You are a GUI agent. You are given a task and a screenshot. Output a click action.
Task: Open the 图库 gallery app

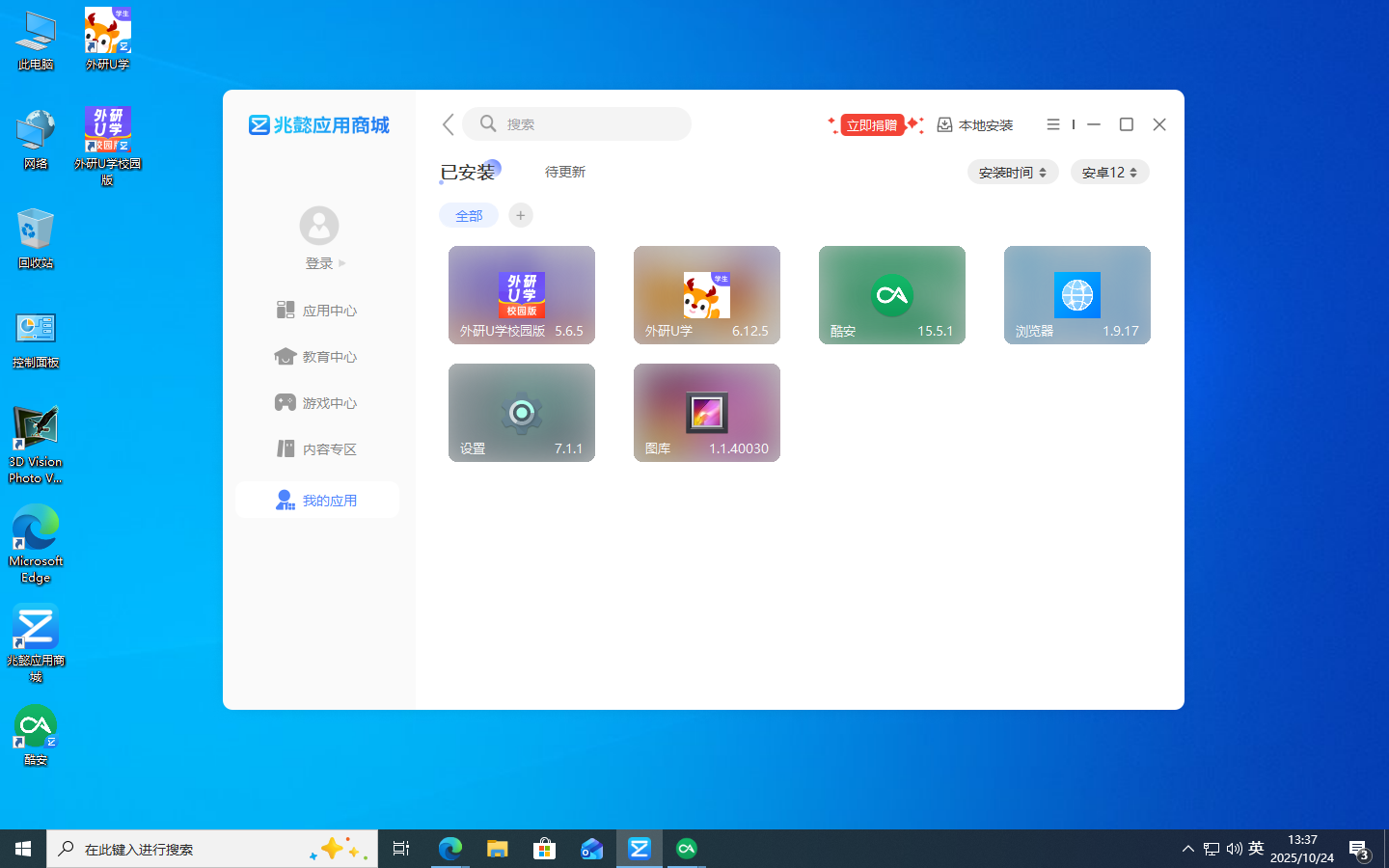click(x=706, y=412)
